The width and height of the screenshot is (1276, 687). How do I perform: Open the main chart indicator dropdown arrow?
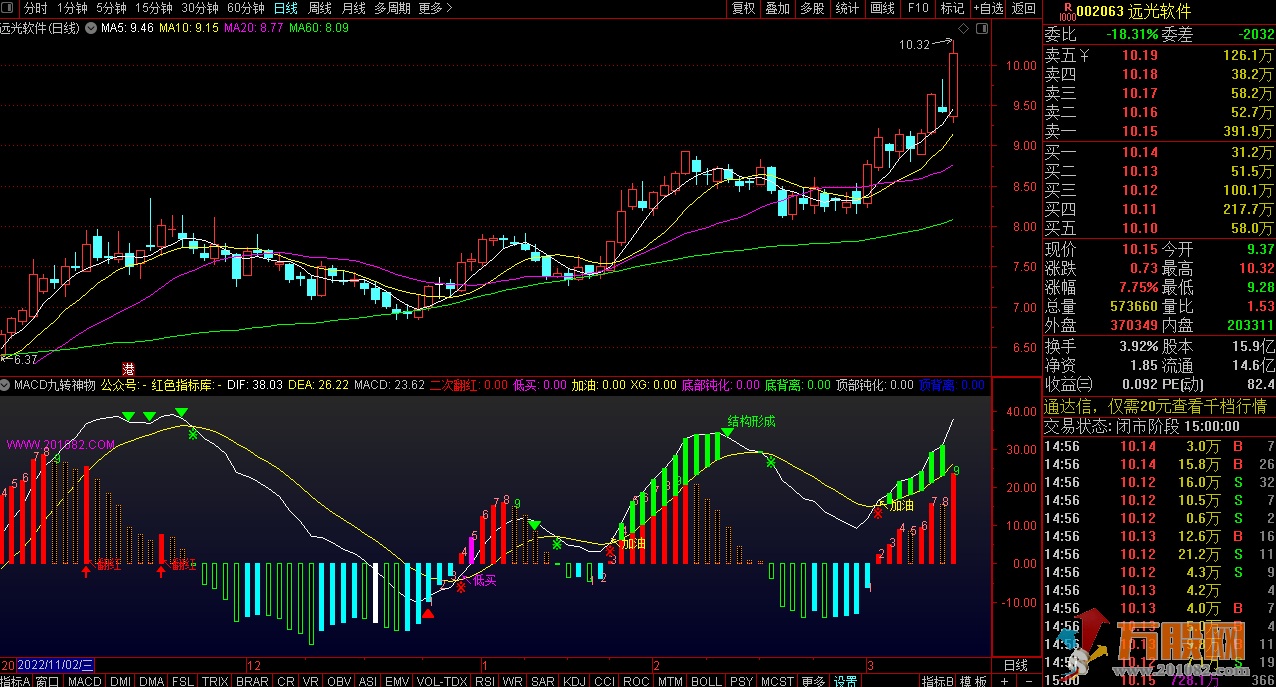coord(92,28)
